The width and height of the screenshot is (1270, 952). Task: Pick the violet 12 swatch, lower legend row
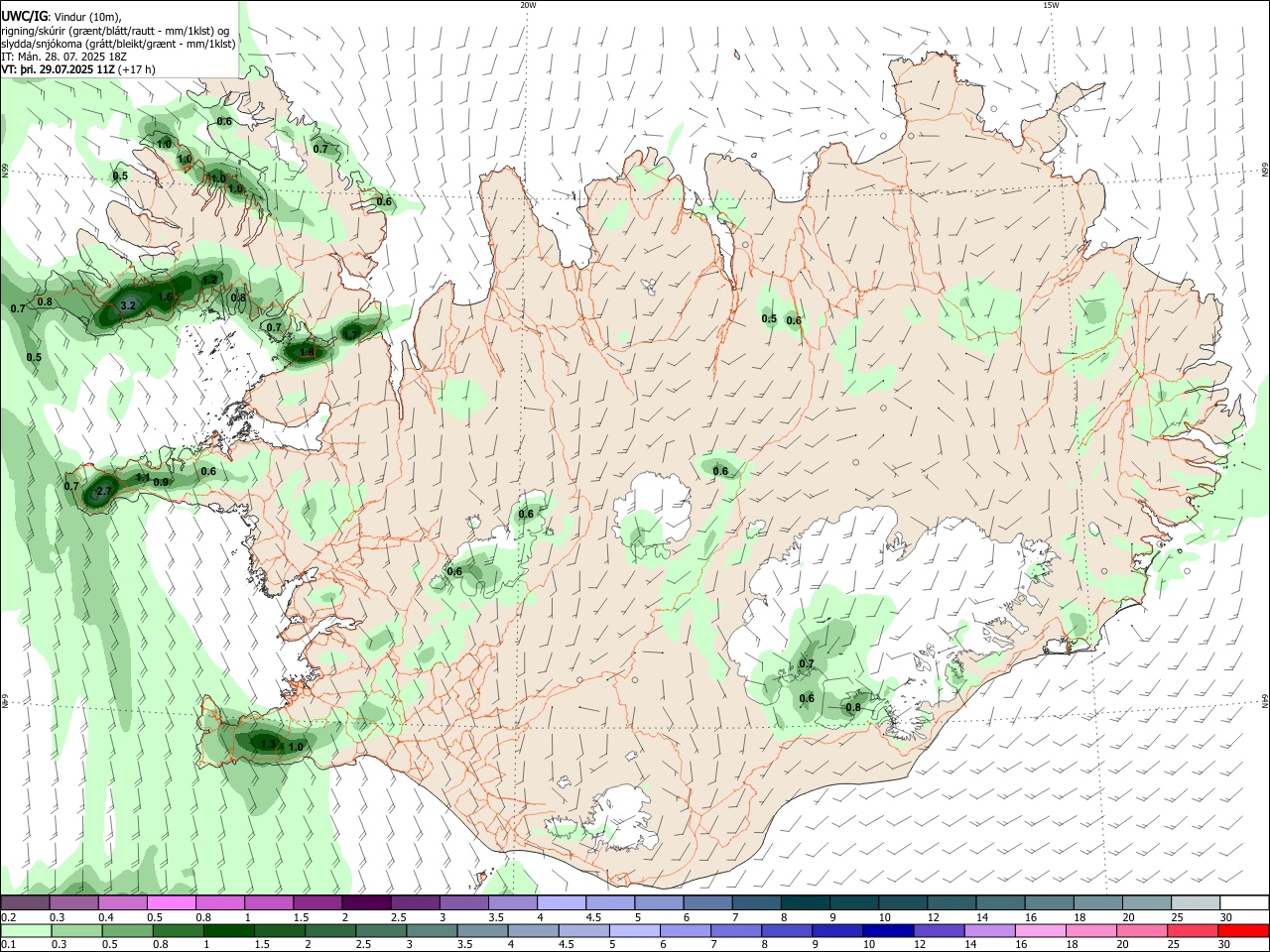[x=938, y=930]
